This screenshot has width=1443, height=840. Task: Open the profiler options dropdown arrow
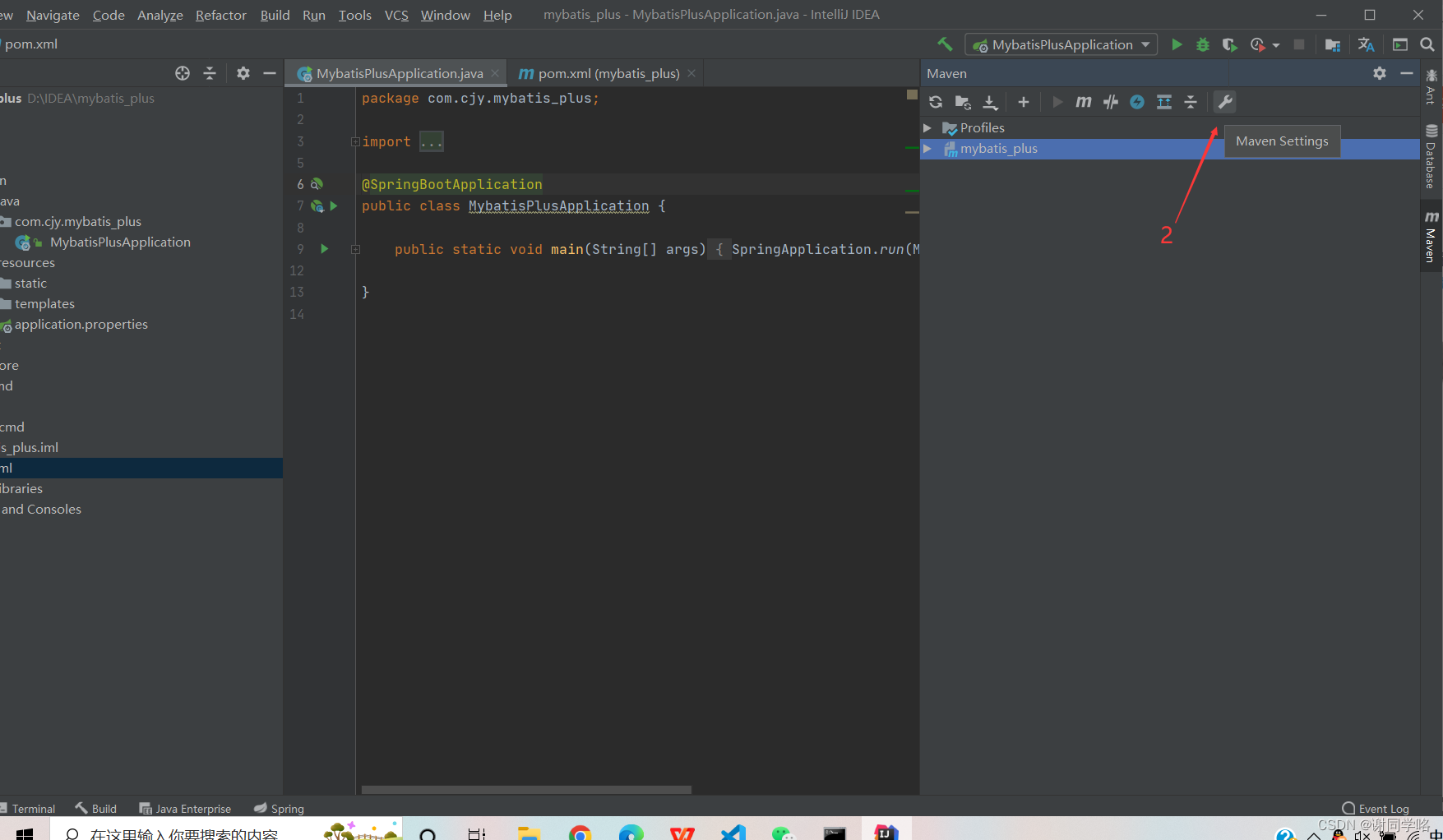1276,45
